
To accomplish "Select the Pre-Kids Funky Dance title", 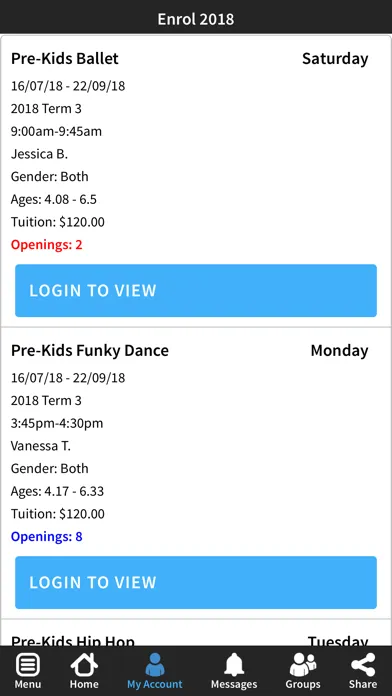I will point(90,350).
